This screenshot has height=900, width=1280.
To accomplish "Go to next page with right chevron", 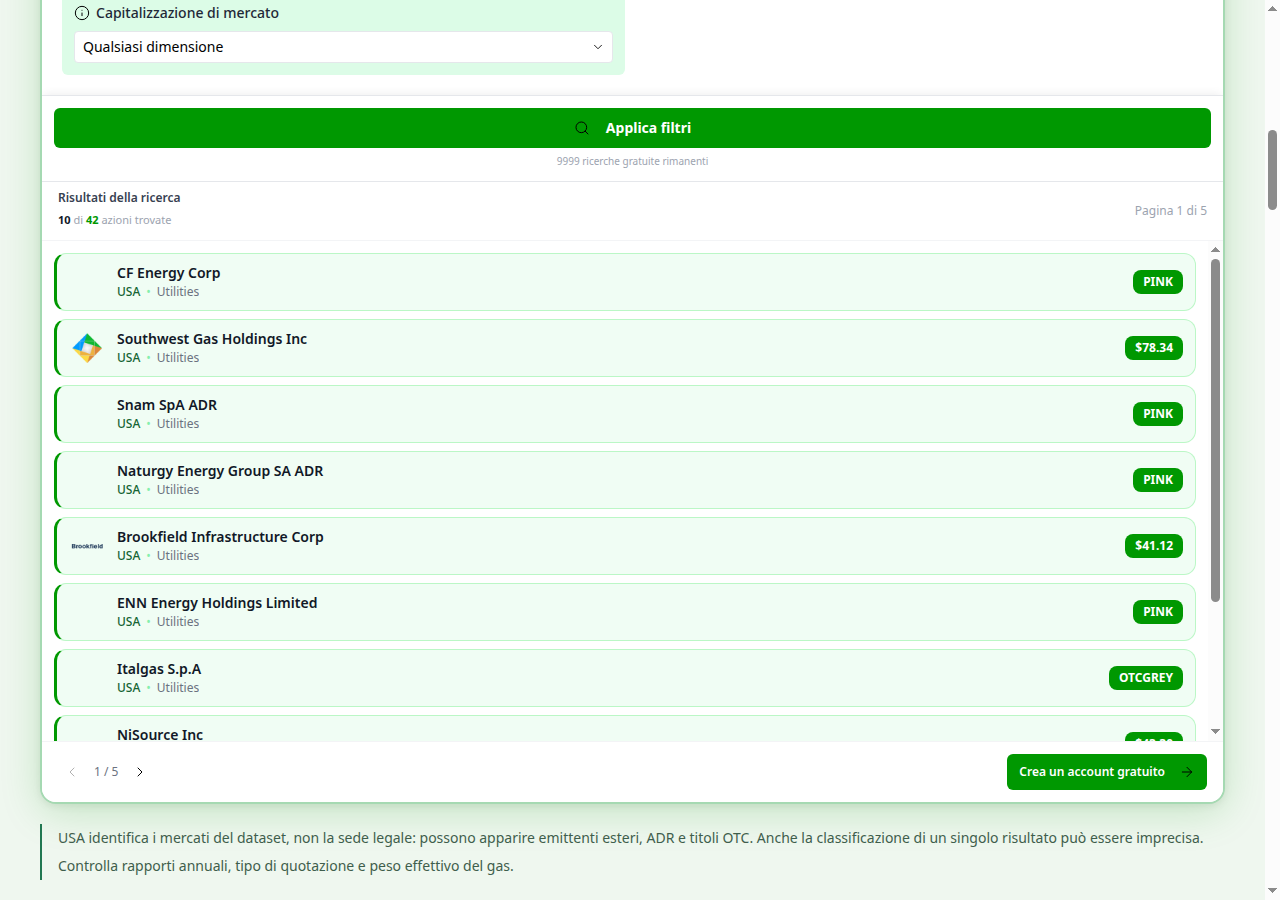I will [x=140, y=772].
